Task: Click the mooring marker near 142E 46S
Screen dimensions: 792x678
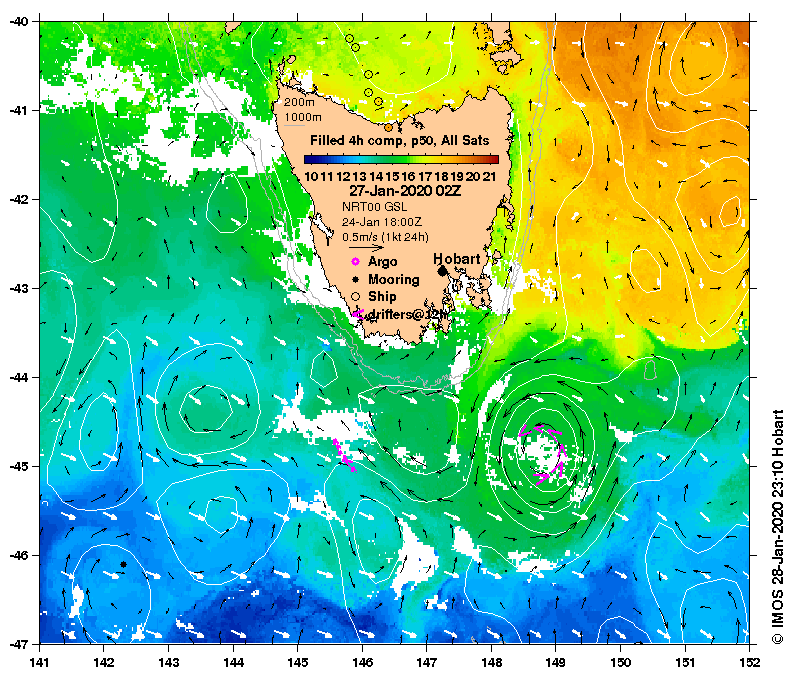Action: tap(123, 564)
